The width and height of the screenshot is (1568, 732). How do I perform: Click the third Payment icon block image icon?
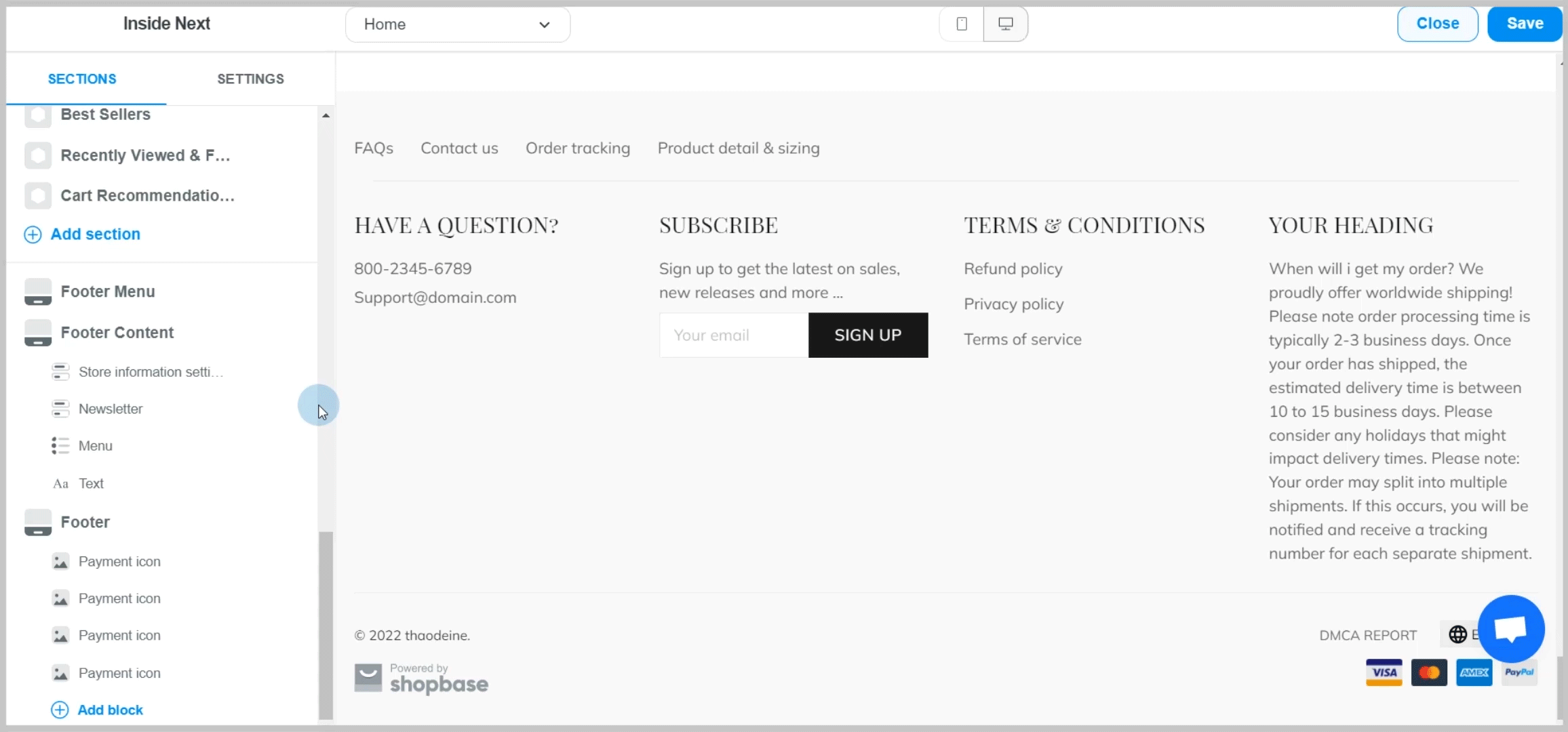point(60,635)
